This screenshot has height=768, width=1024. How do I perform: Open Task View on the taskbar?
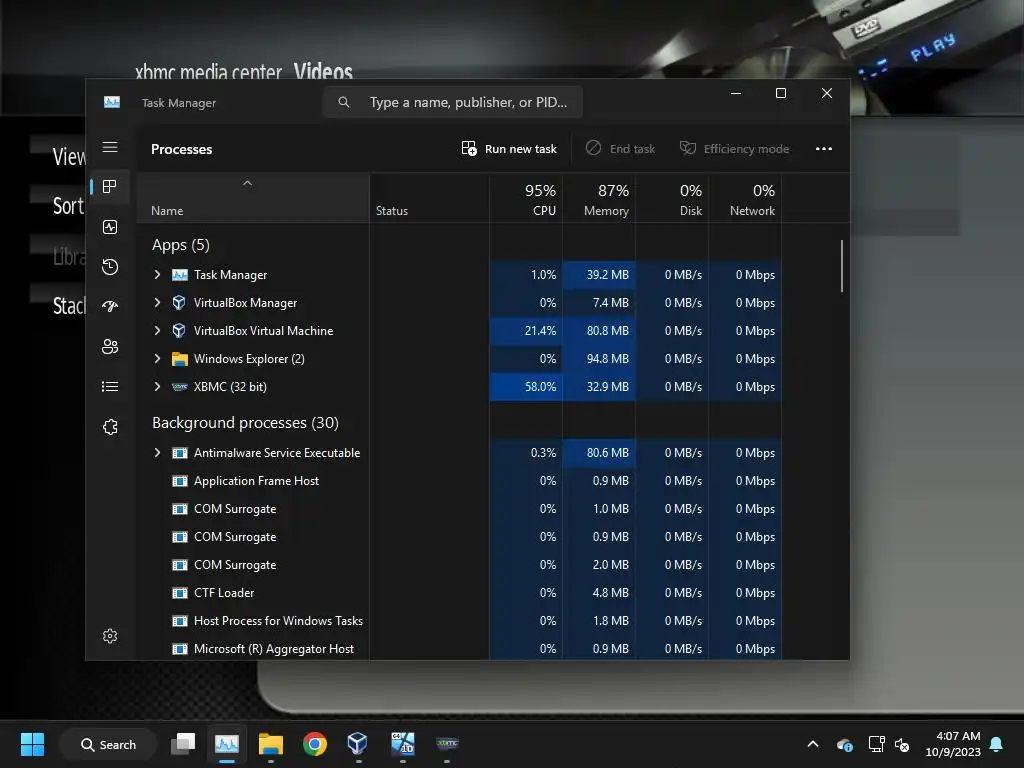[x=183, y=744]
